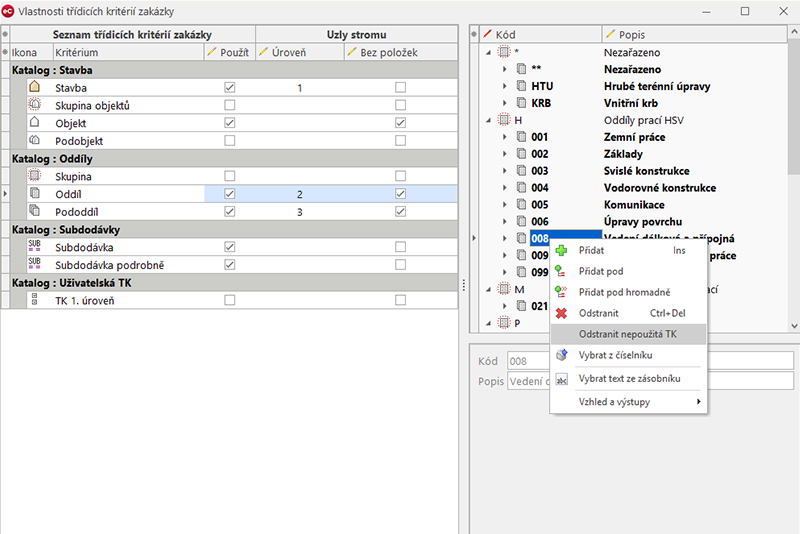Choose Vybrat z číselníku entry
Viewport: 800px width, 534px height.
tap(628, 355)
